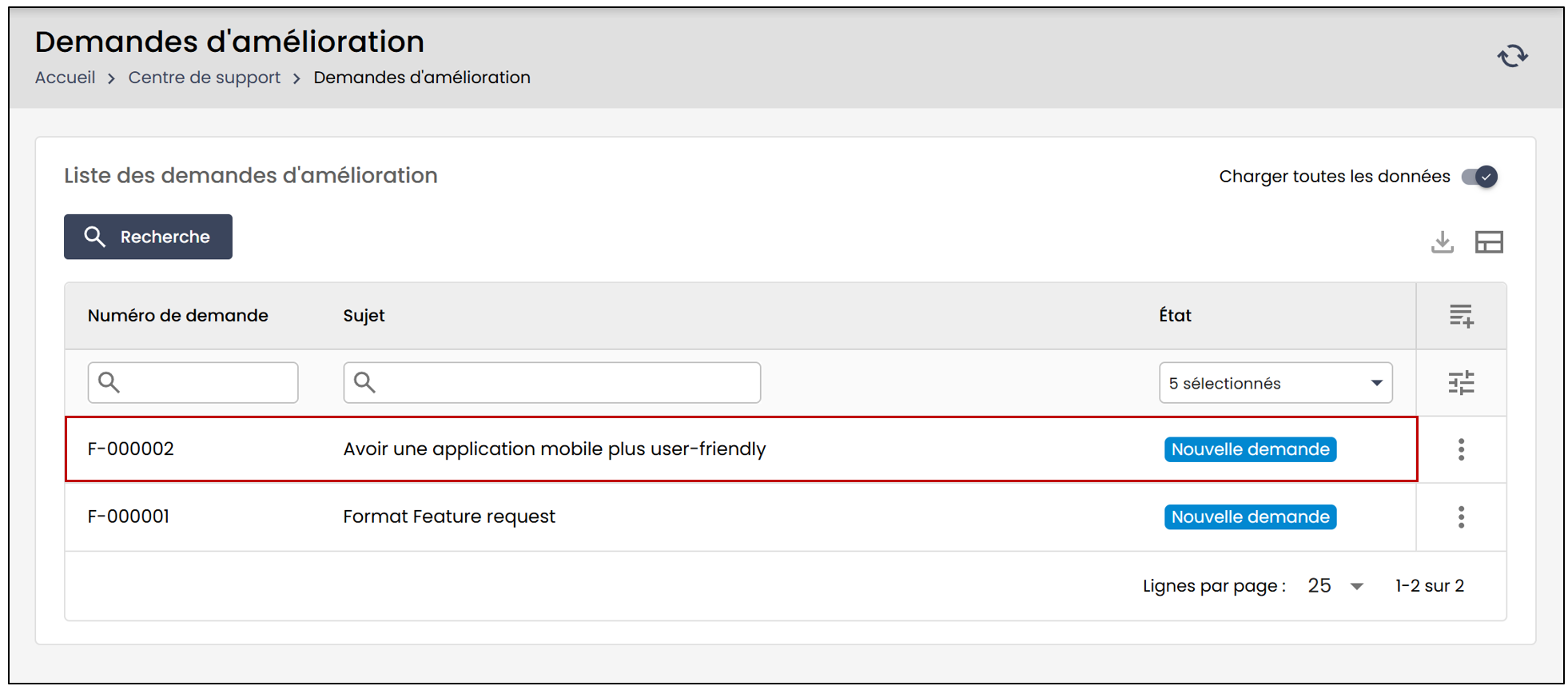Open the three-dot menu for F-000001
1568x690 pixels.
(1462, 517)
